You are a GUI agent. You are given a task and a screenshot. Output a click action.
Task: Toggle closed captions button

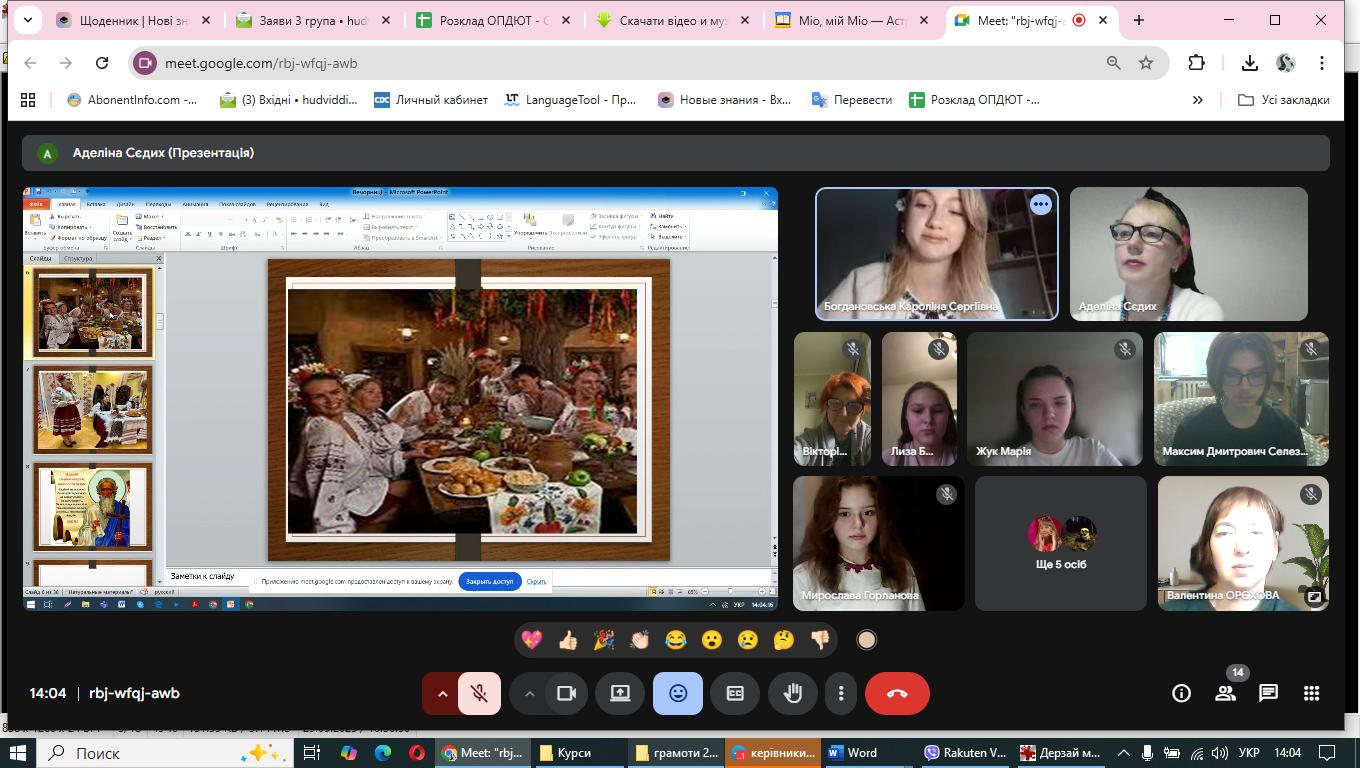[x=735, y=693]
